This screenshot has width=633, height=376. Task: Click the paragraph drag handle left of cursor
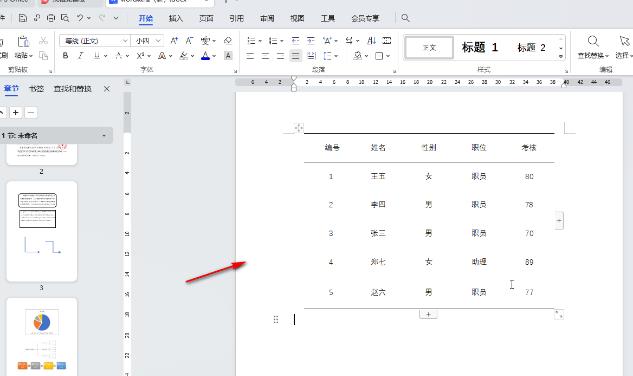[276, 319]
